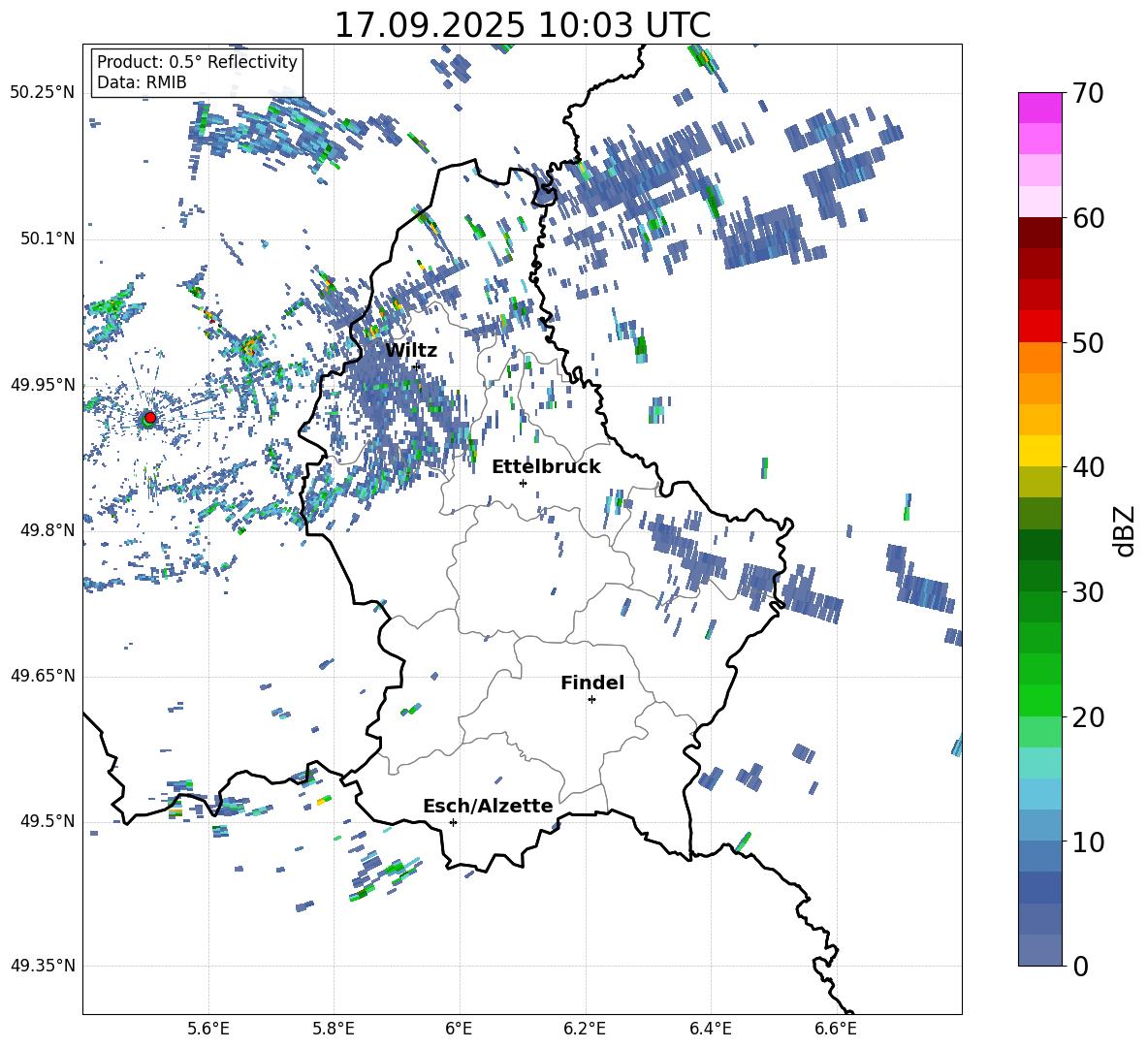1148x1048 pixels.
Task: Click the 60 tick on colorbar
Action: tap(1087, 218)
